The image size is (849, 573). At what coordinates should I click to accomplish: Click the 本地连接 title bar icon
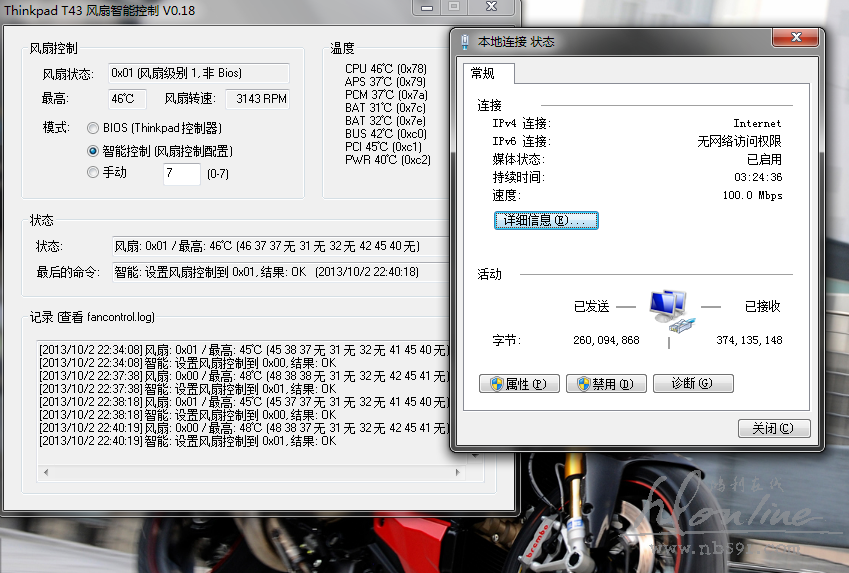click(x=465, y=42)
